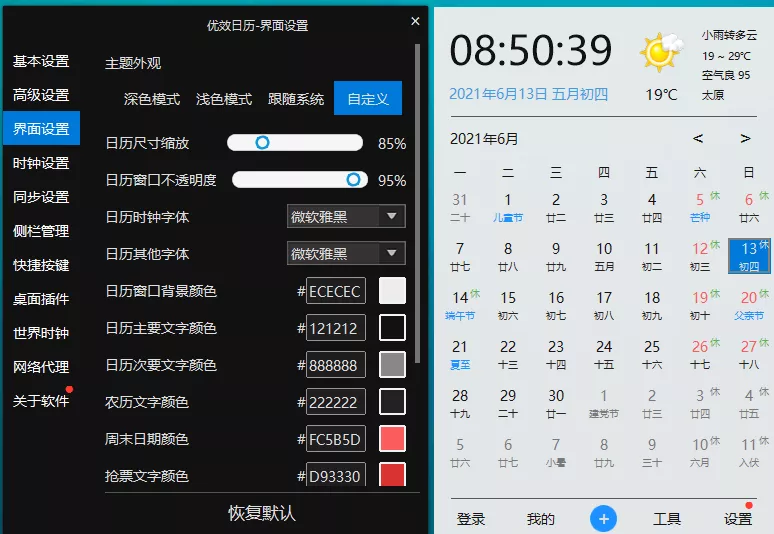
Task: Select July 1 建党节 in calendar
Action: click(604, 403)
